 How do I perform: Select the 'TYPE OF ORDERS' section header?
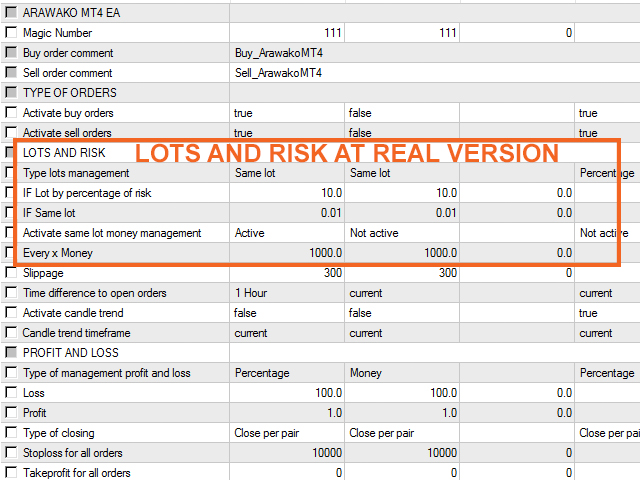click(70, 93)
